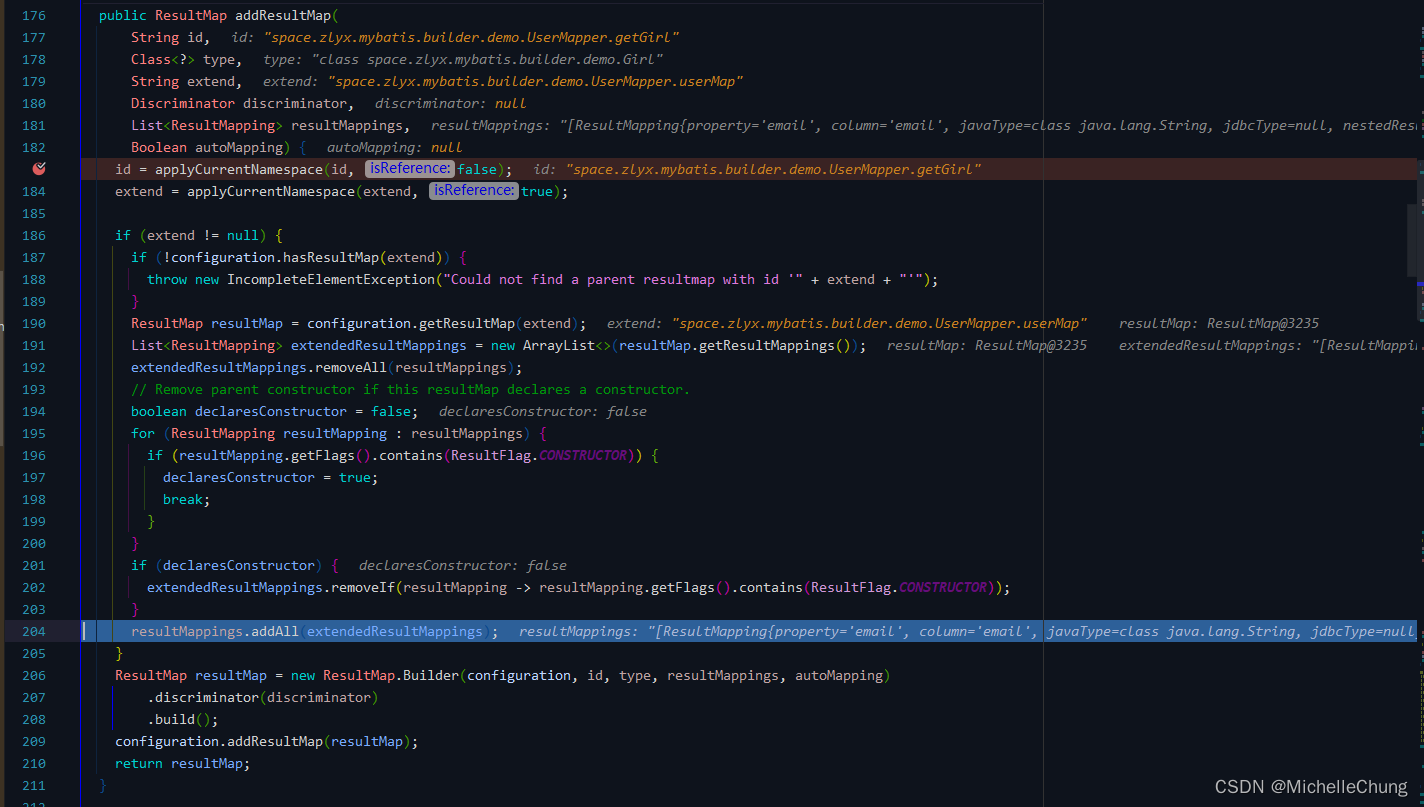Click line number 211 in the gutter
Image resolution: width=1424 pixels, height=807 pixels.
coord(33,785)
